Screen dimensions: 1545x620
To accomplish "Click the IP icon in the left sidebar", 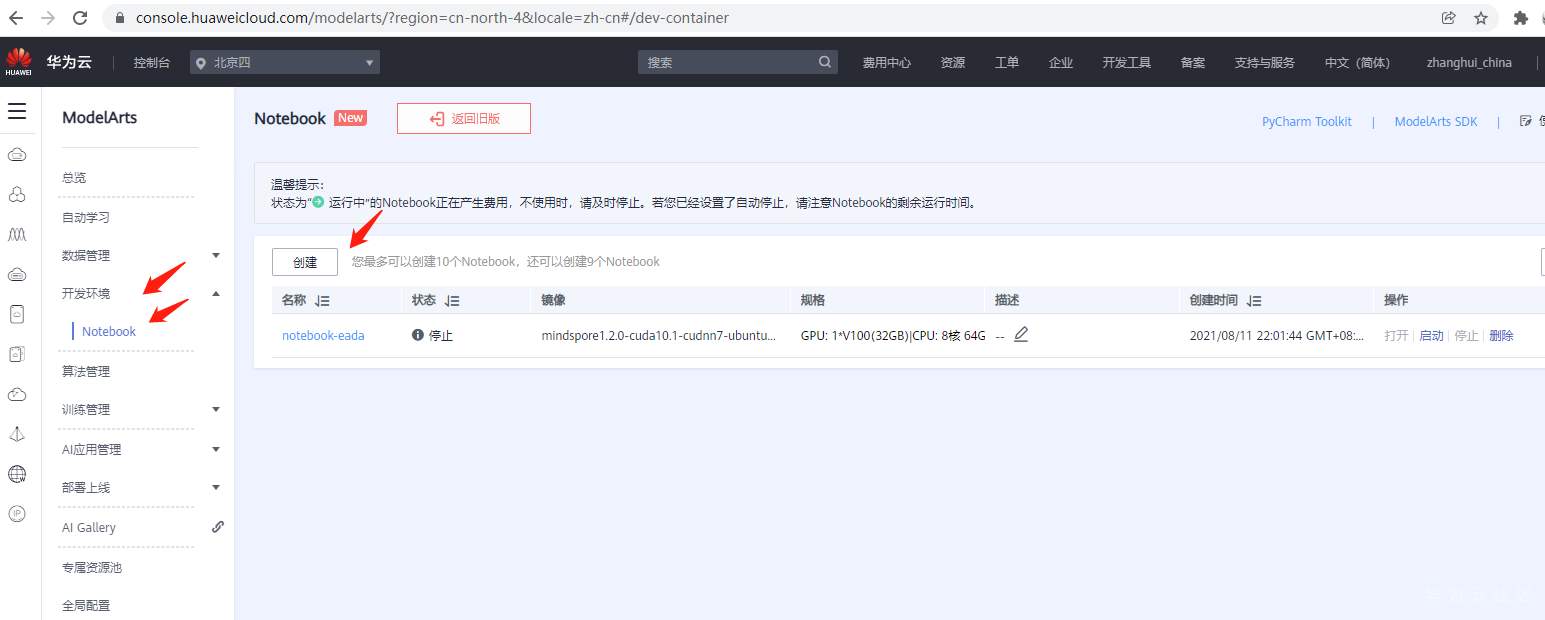I will coord(17,513).
